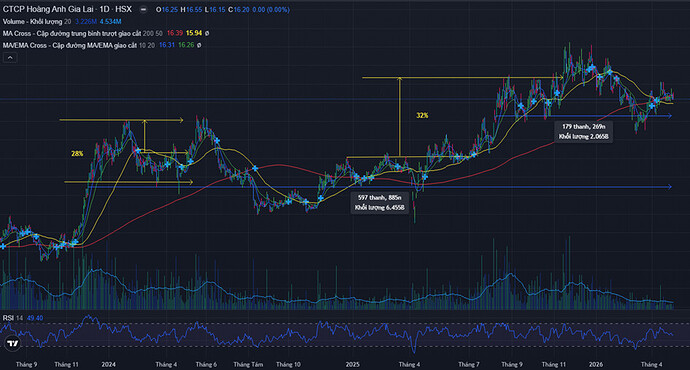Click the 2026 time axis label
The width and height of the screenshot is (690, 370).
596,364
